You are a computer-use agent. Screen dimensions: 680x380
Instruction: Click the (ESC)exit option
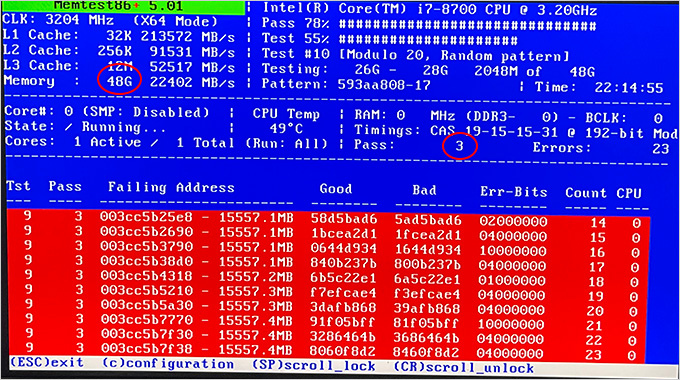click(x=46, y=363)
